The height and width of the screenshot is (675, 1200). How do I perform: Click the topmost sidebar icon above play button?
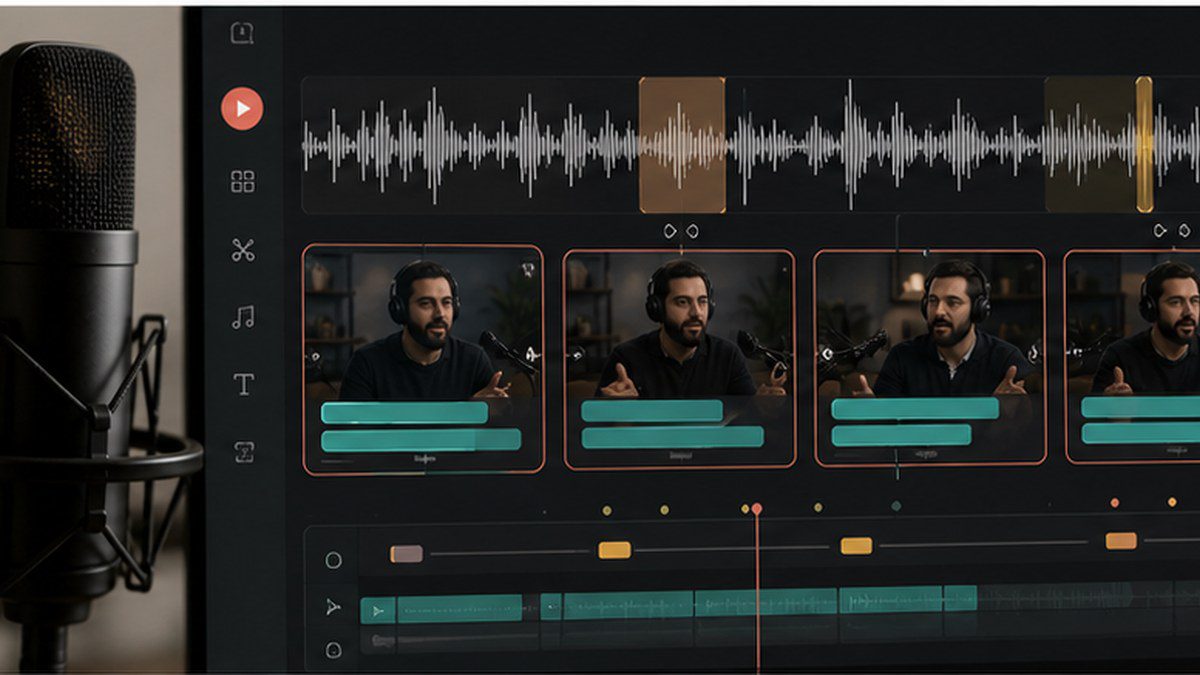tap(242, 33)
